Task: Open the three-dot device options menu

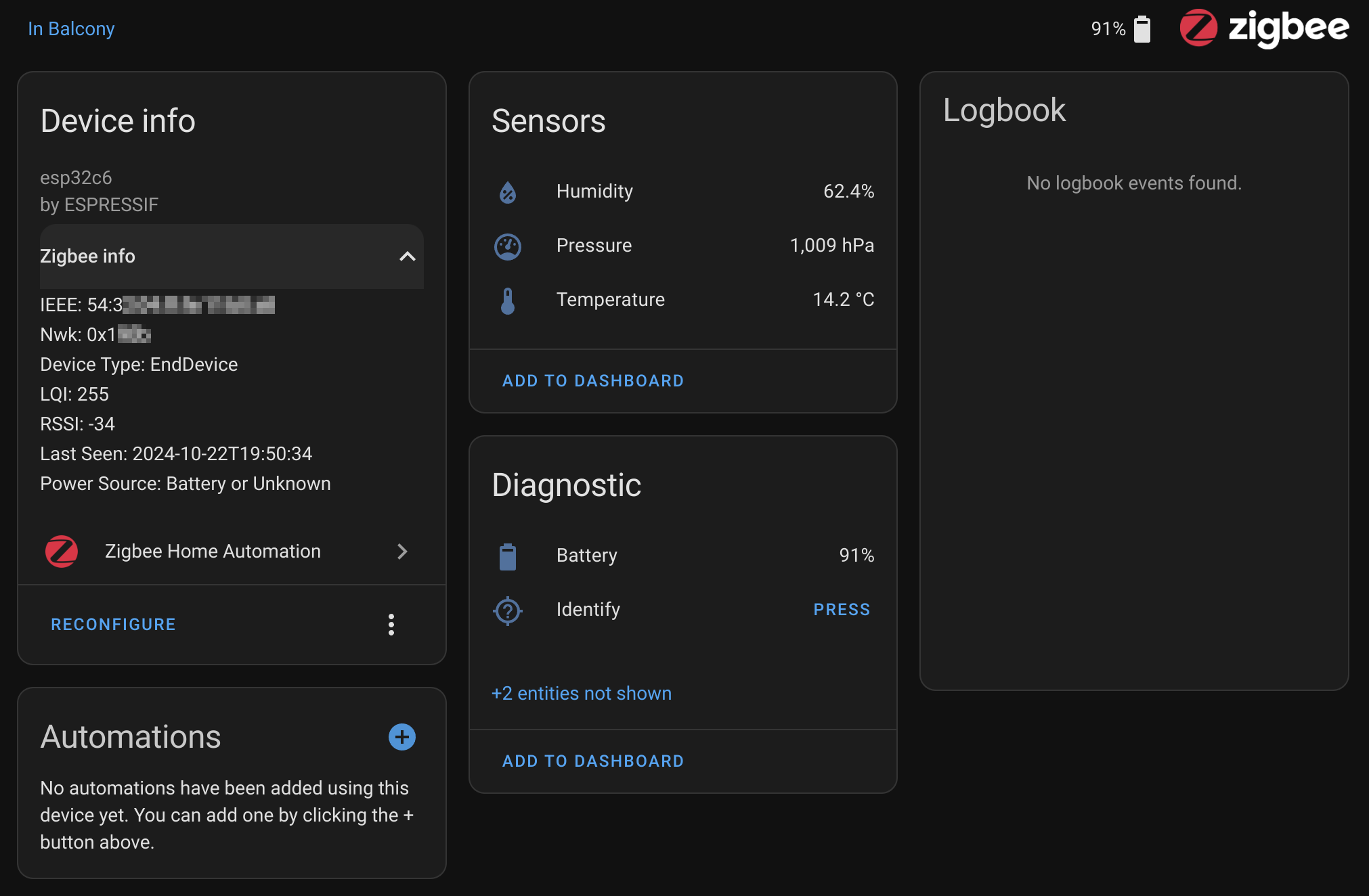Action: 391,625
